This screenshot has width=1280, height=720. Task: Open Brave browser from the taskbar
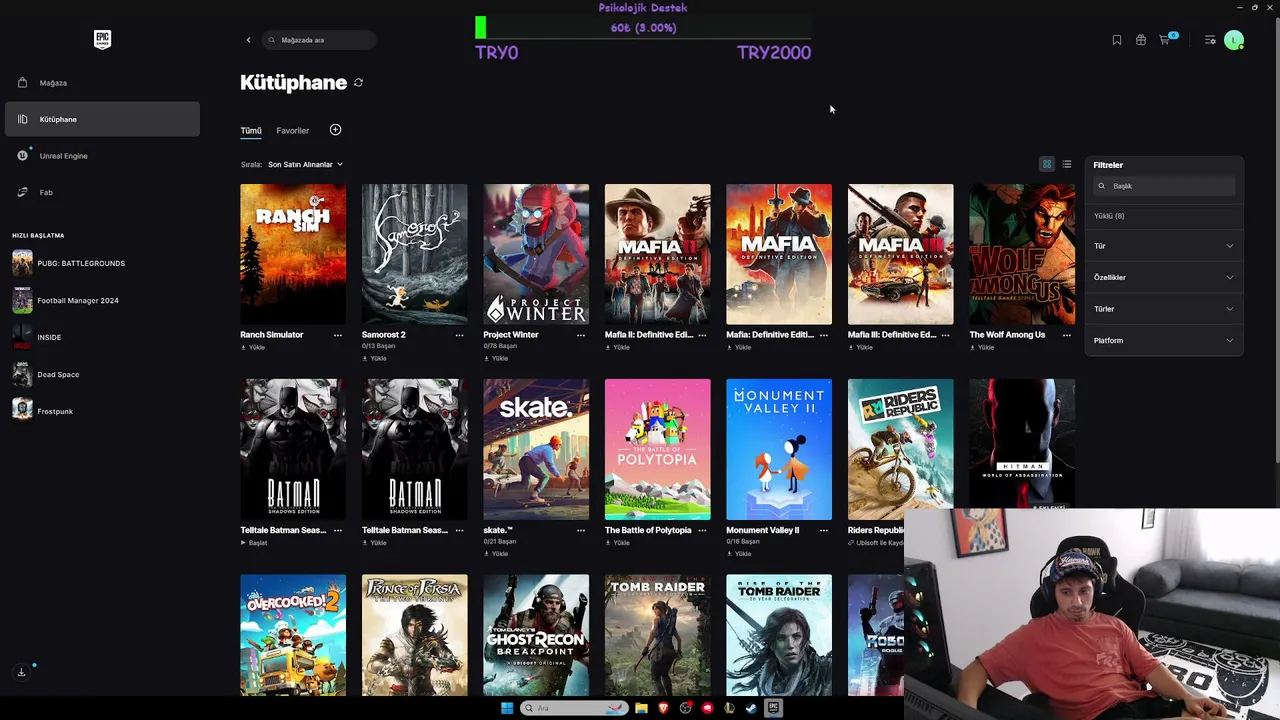pos(663,708)
